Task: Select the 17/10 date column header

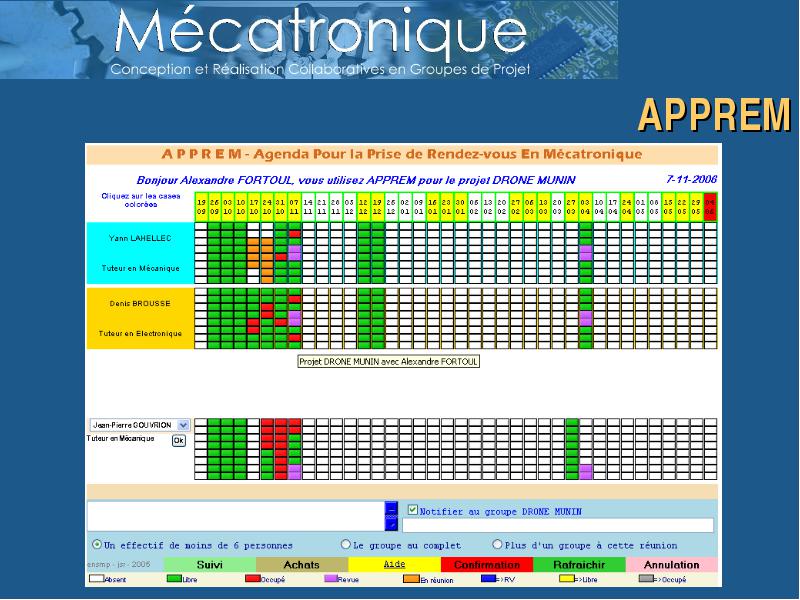Action: tap(254, 207)
